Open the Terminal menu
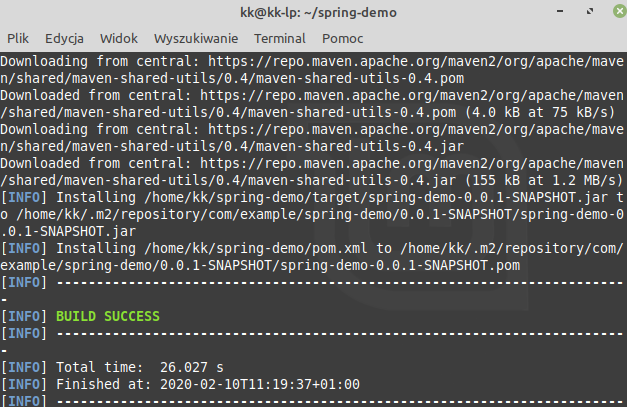This screenshot has height=407, width=627. click(280, 38)
